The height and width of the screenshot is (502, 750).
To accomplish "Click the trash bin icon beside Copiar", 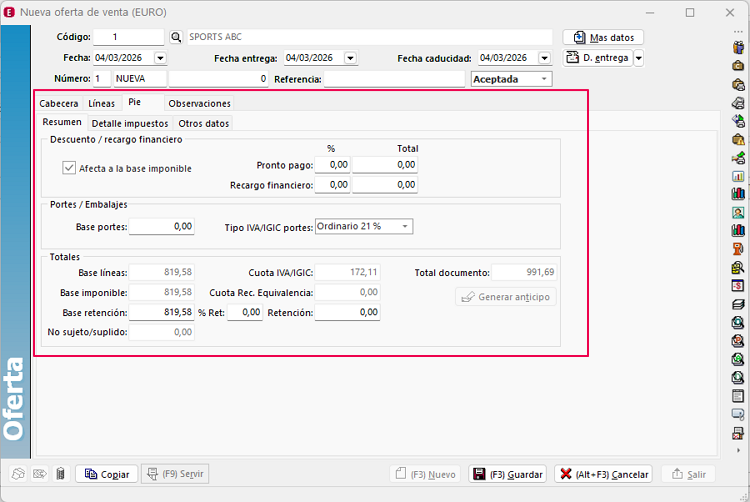I will pos(60,474).
